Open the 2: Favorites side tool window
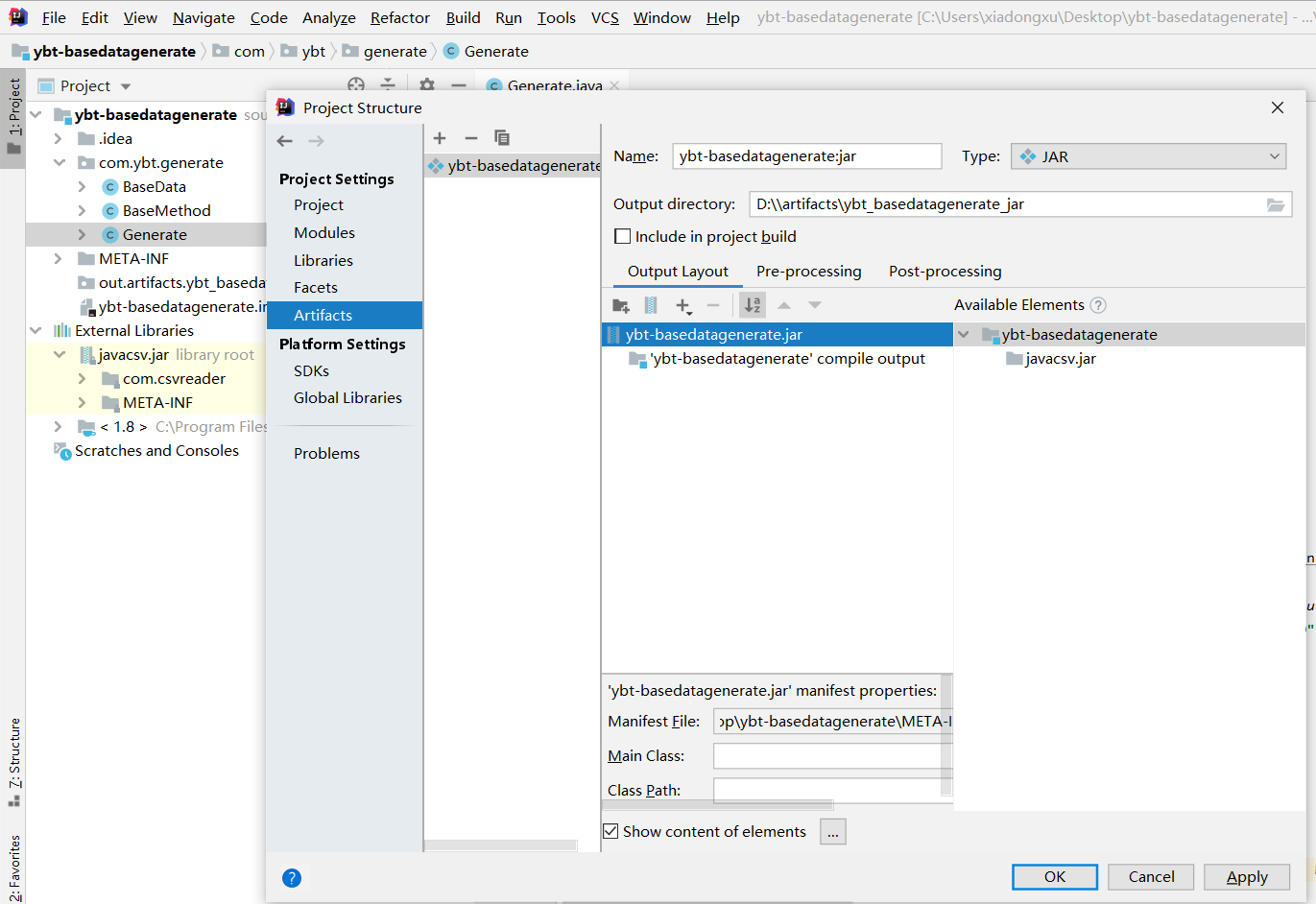Viewport: 1316px width, 904px height. 13,868
